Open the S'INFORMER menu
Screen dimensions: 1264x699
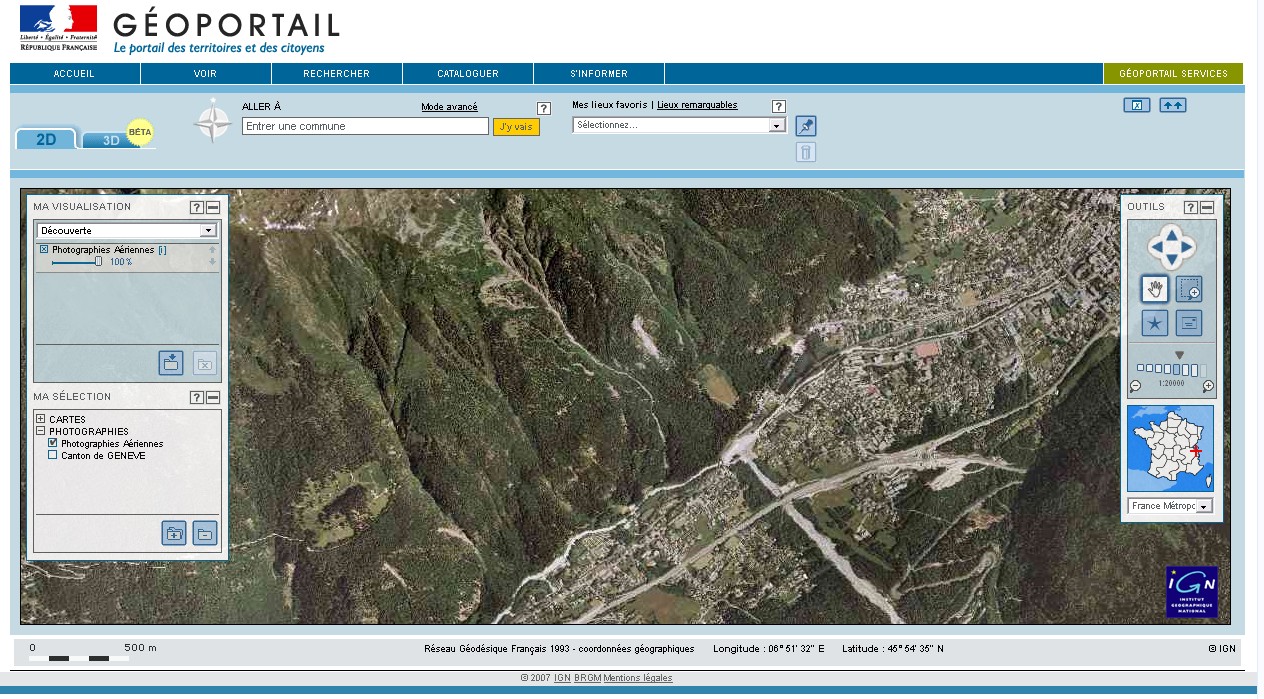click(x=599, y=74)
